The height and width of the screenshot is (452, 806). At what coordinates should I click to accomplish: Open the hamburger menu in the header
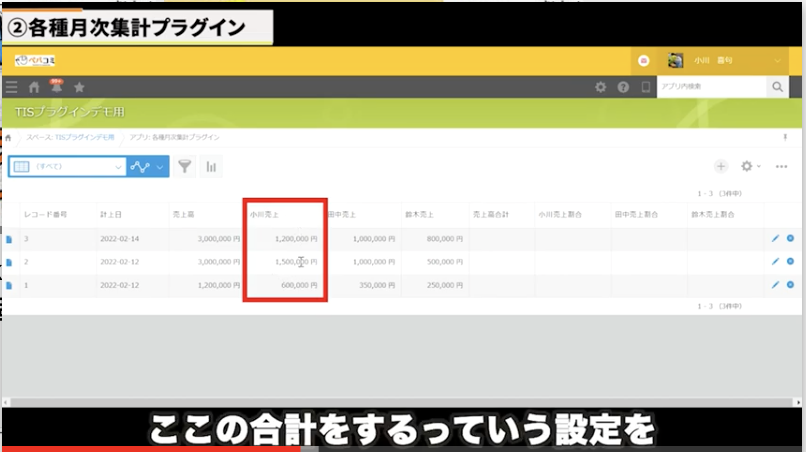point(11,88)
